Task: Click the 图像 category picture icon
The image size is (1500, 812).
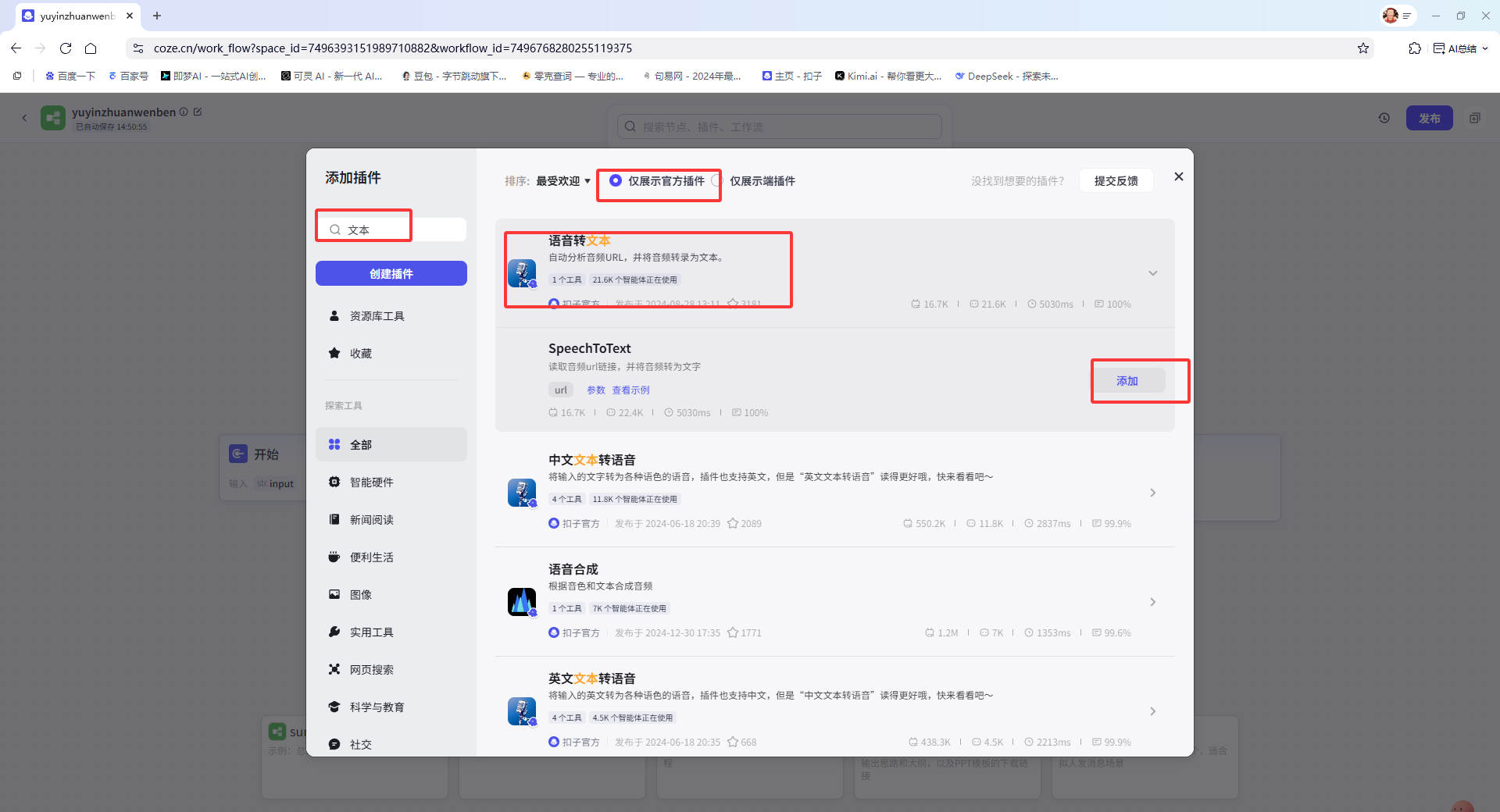Action: (x=334, y=594)
